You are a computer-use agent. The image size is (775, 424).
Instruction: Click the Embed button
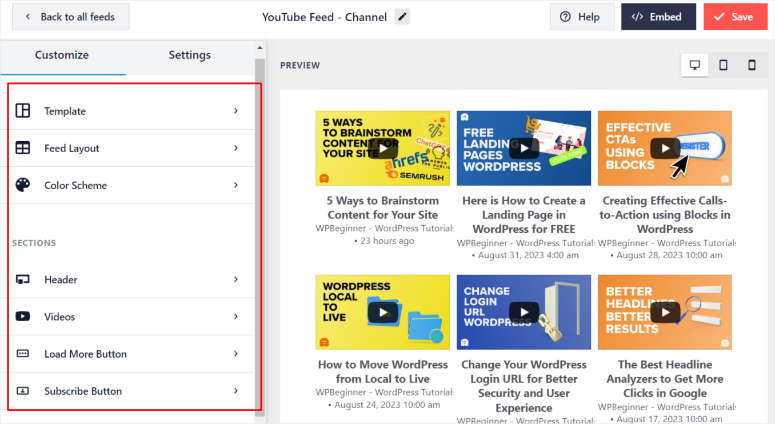(x=658, y=17)
